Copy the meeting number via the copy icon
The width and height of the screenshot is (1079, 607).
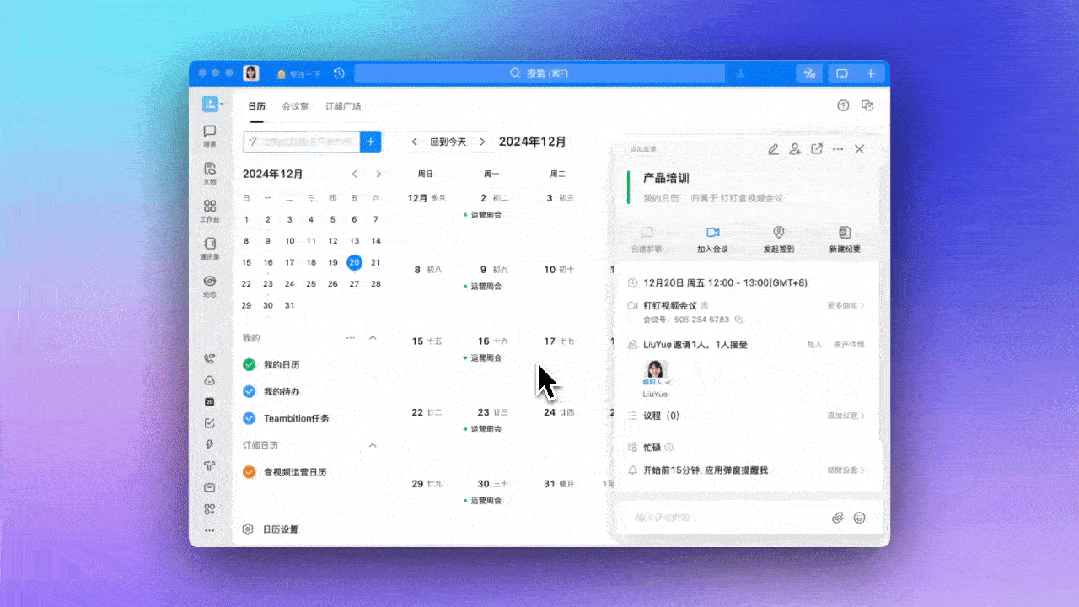pyautogui.click(x=739, y=319)
